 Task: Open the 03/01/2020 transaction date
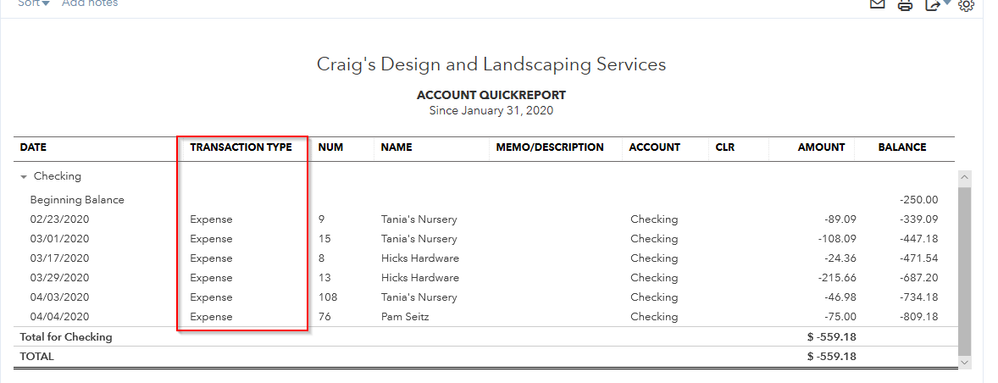[59, 239]
